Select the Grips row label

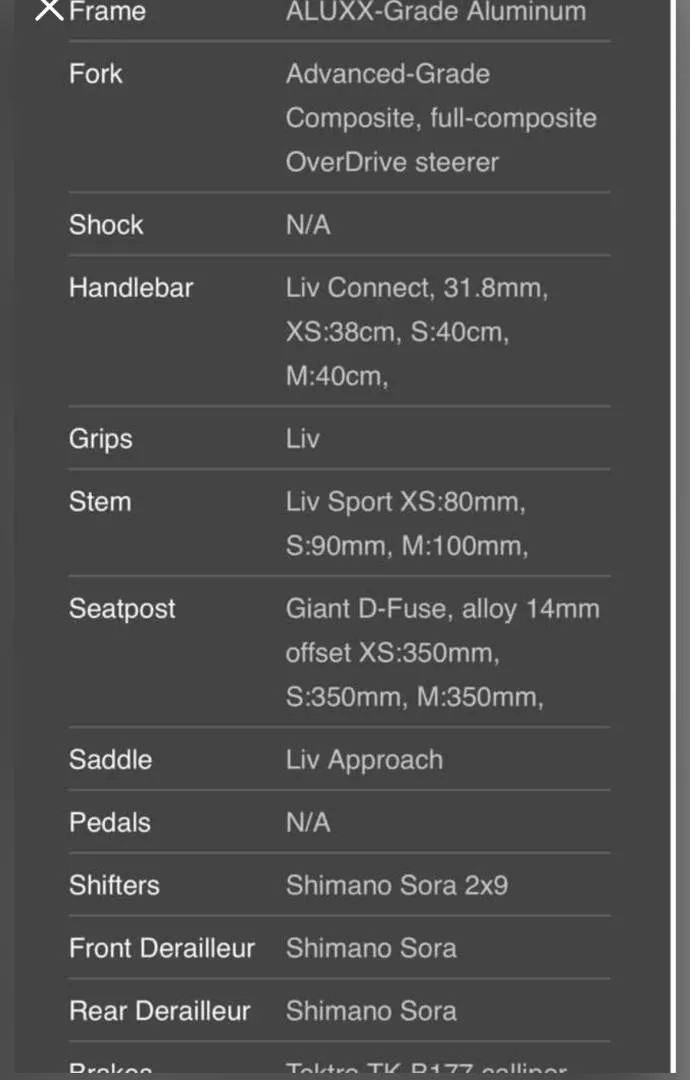[x=100, y=439]
